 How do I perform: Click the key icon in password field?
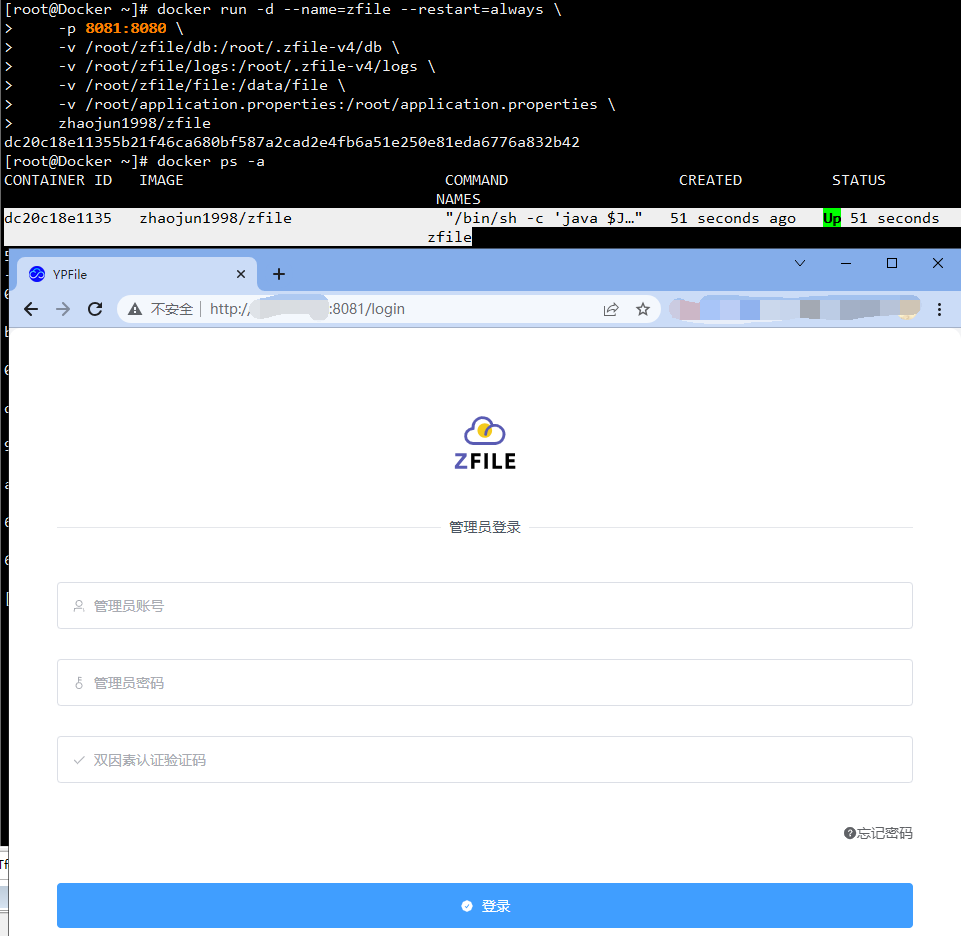pyautogui.click(x=78, y=683)
